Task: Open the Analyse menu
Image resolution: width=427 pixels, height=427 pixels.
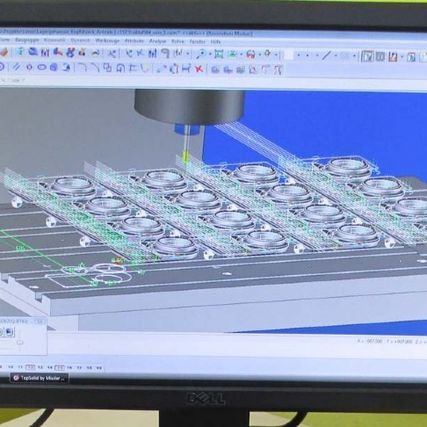Action: [157, 41]
